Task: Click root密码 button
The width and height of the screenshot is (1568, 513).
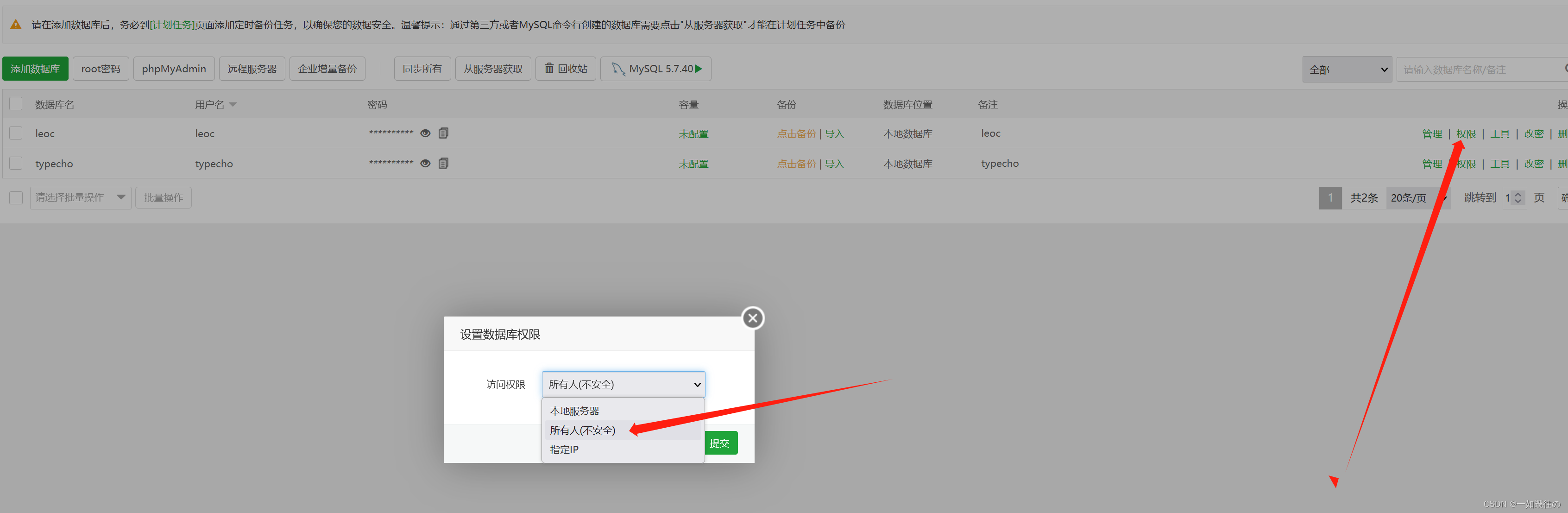Action: [x=101, y=69]
